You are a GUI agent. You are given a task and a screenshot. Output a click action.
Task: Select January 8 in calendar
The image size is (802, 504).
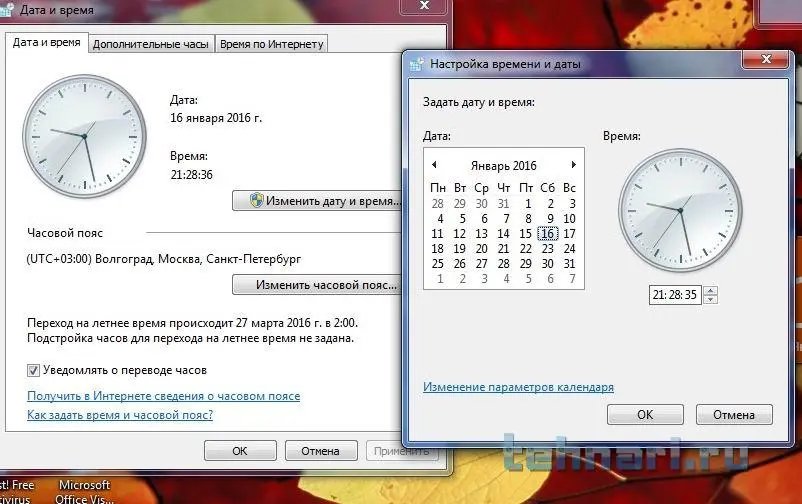pos(528,219)
